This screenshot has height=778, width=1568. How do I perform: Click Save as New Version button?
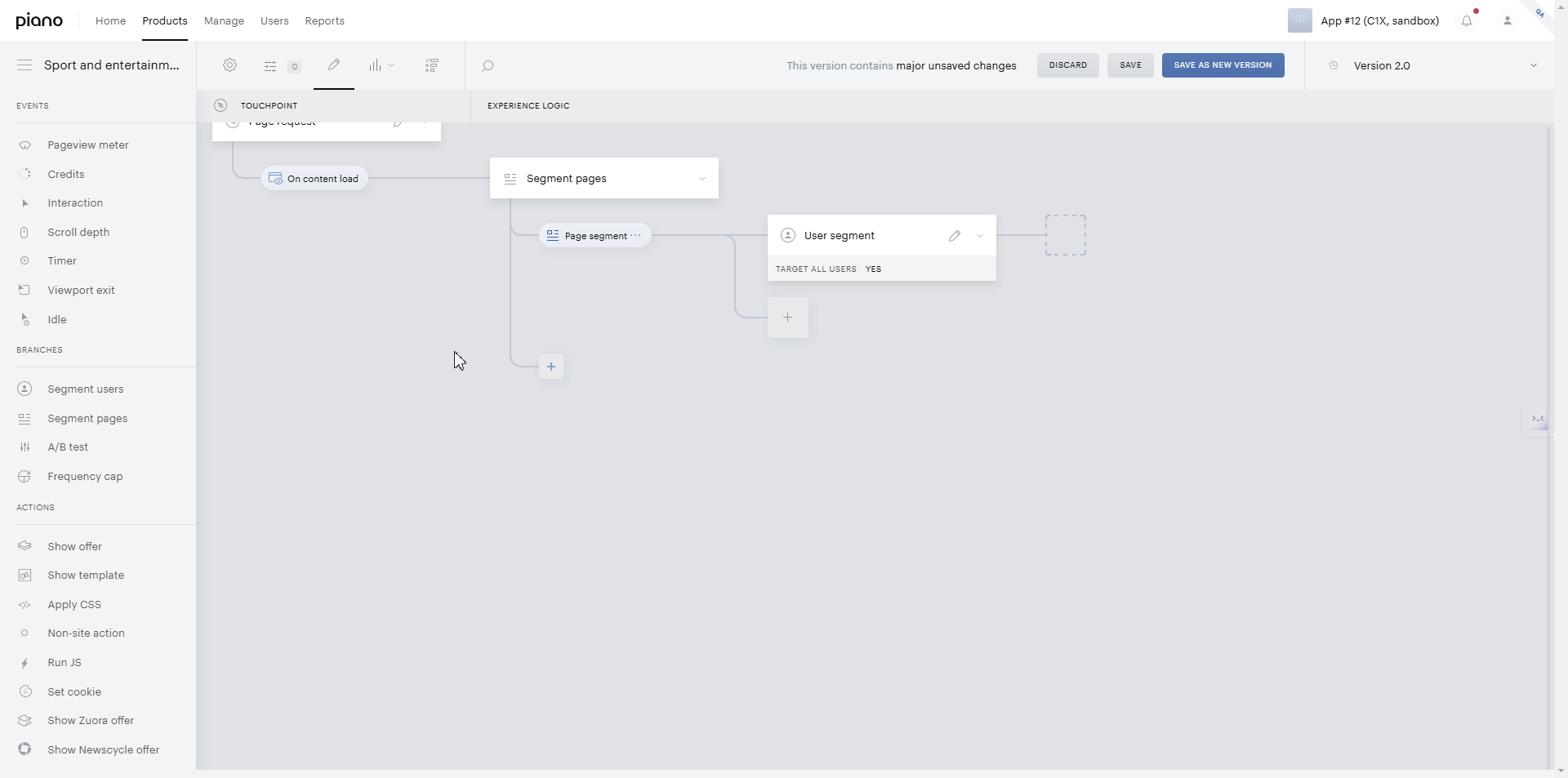pos(1223,65)
